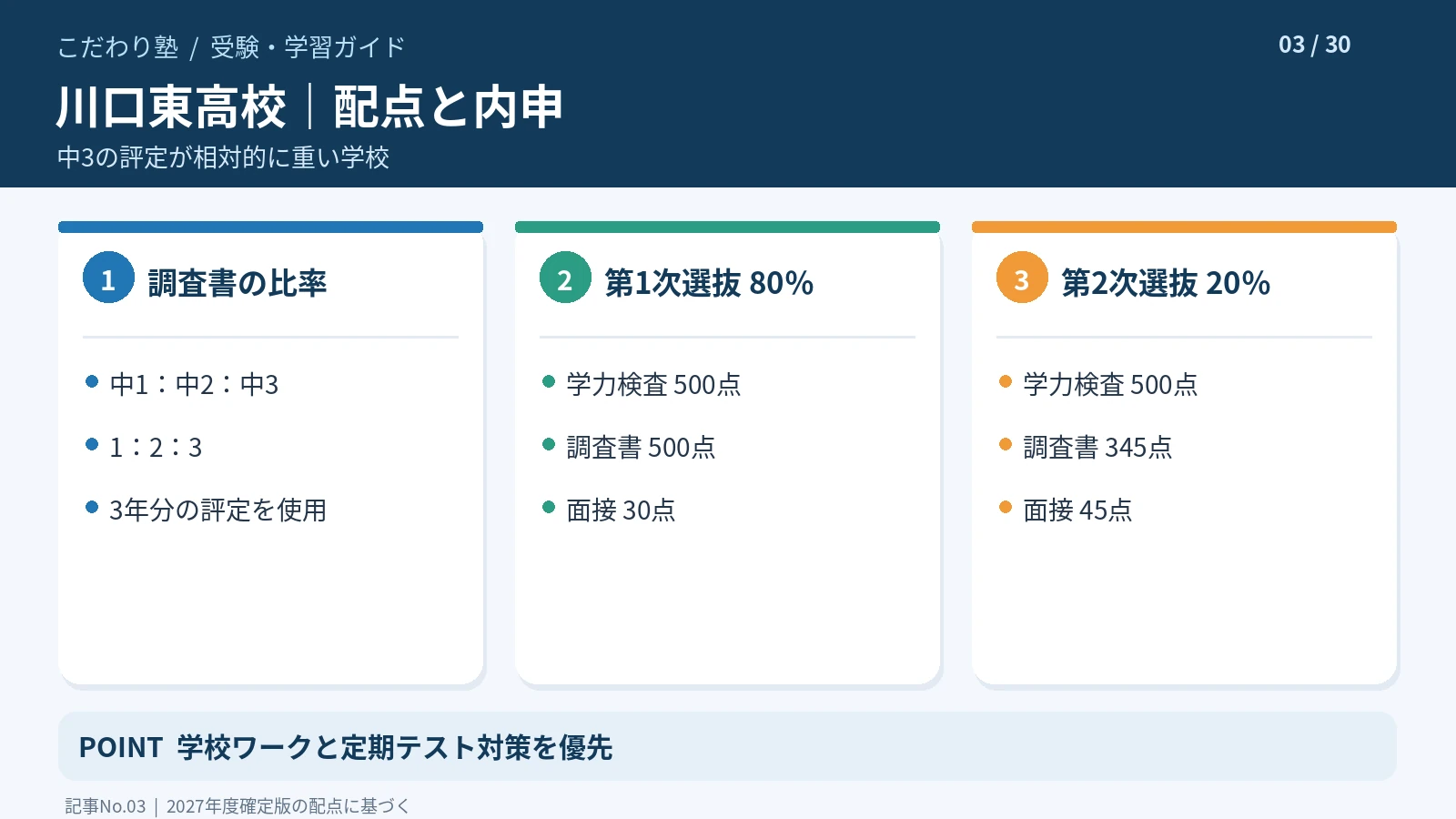This screenshot has height=819, width=1456.
Task: Click the breadcrumb こだわり塾 / 受験・学習ガイド
Action: [x=231, y=46]
